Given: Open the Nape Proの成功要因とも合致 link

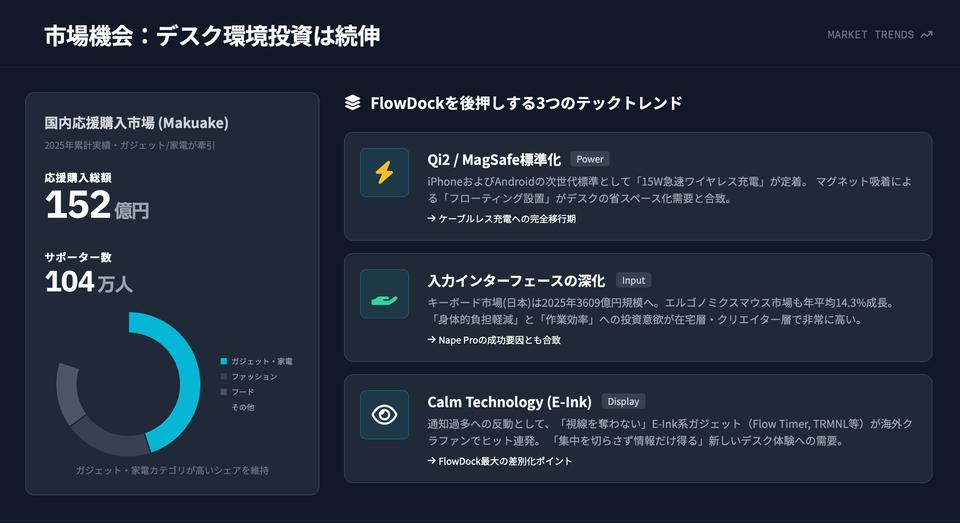Looking at the screenshot, I should click(494, 340).
